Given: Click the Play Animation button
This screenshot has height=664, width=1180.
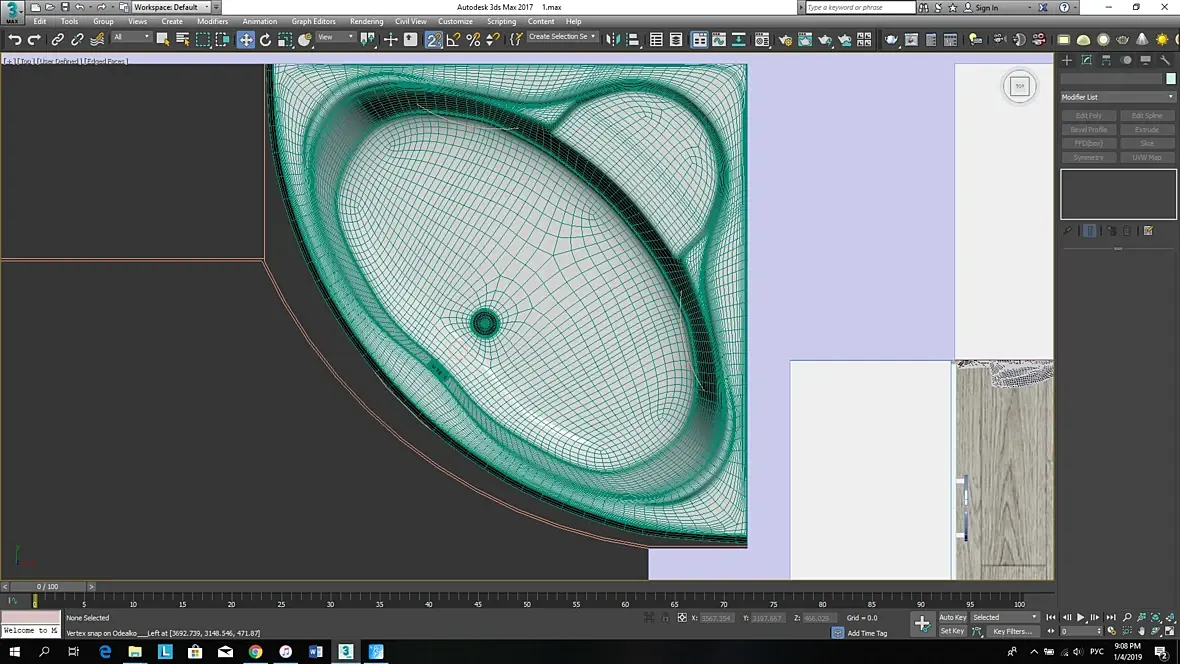Looking at the screenshot, I should click(x=1080, y=618).
